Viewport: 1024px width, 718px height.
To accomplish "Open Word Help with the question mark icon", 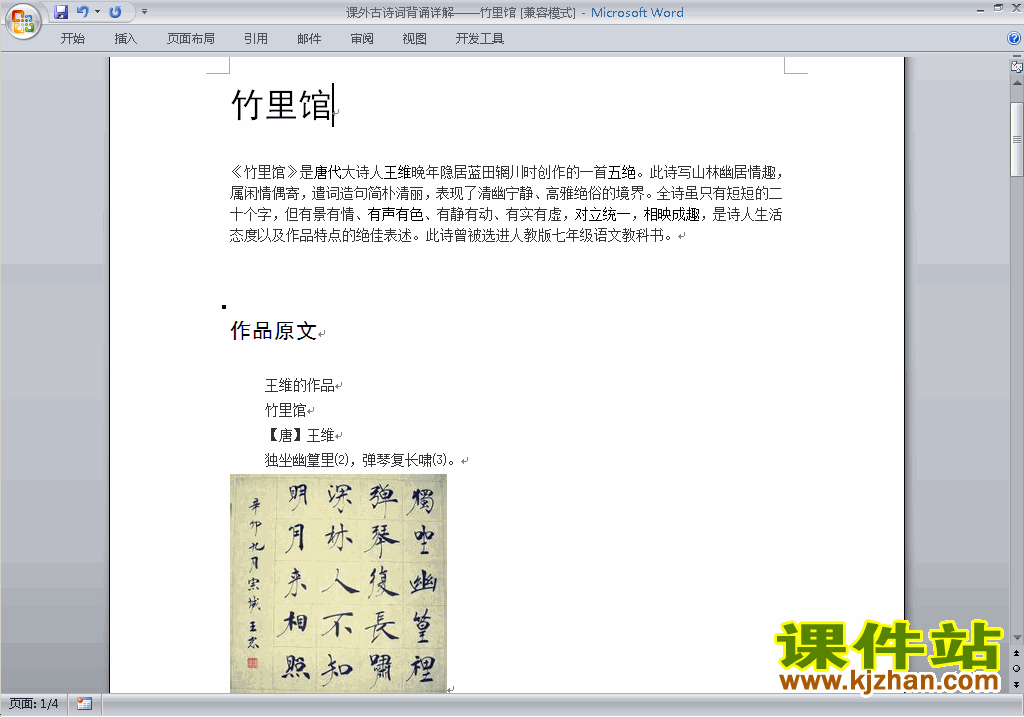I will pos(1014,39).
